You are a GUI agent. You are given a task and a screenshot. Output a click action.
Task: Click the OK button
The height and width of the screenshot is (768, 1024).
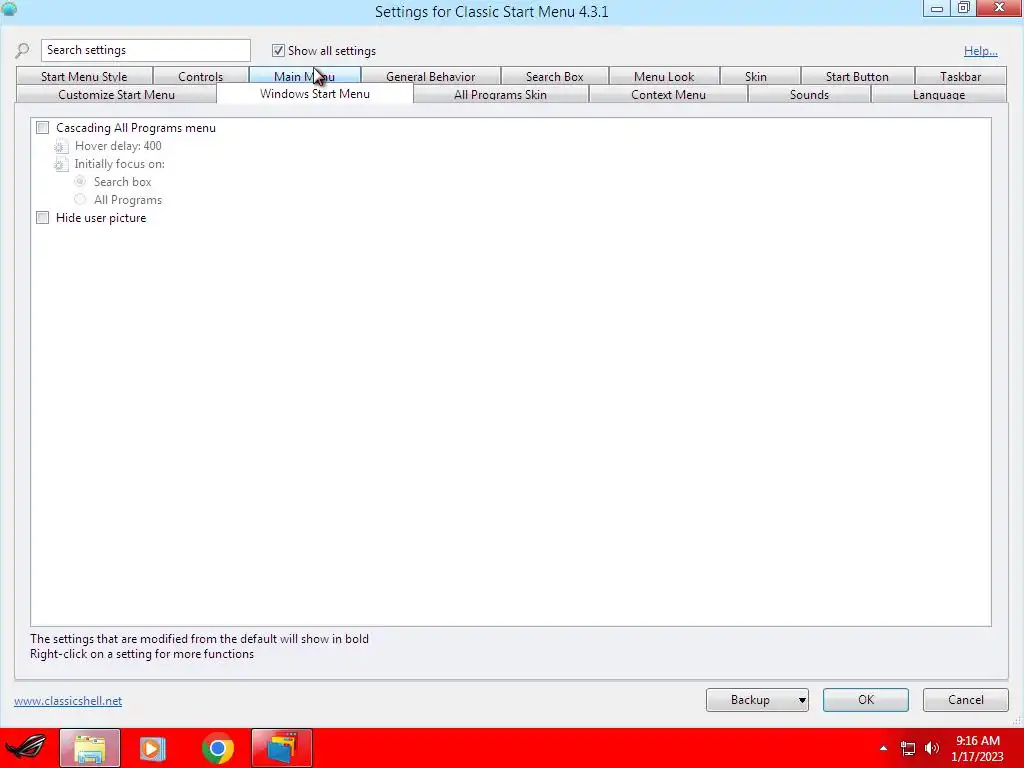[866, 700]
